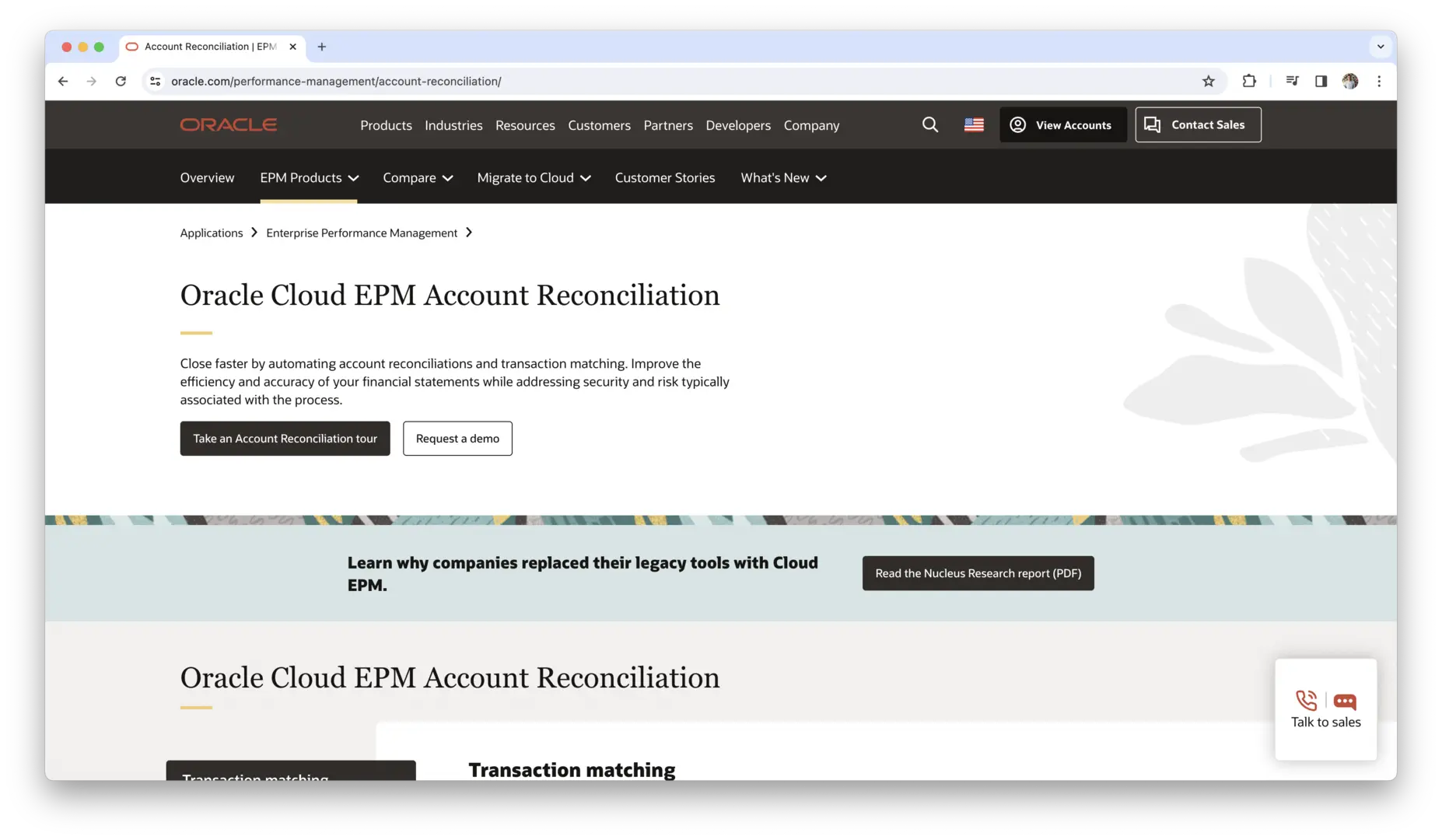Image resolution: width=1442 pixels, height=840 pixels.
Task: Click the Oracle logo
Action: (x=229, y=124)
